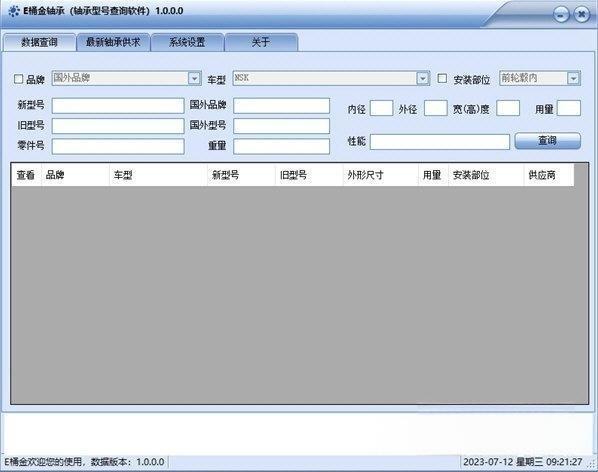Expand the 国外品牌 brand dropdown
This screenshot has width=598, height=472.
pos(194,78)
